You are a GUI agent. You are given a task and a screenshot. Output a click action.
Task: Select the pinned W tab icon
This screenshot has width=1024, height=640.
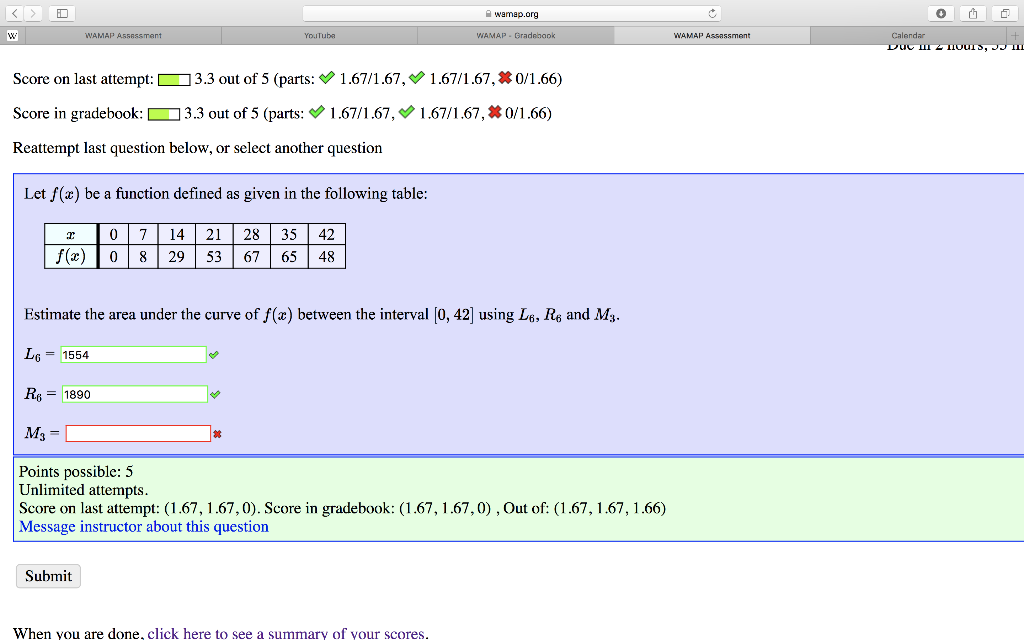[x=11, y=34]
